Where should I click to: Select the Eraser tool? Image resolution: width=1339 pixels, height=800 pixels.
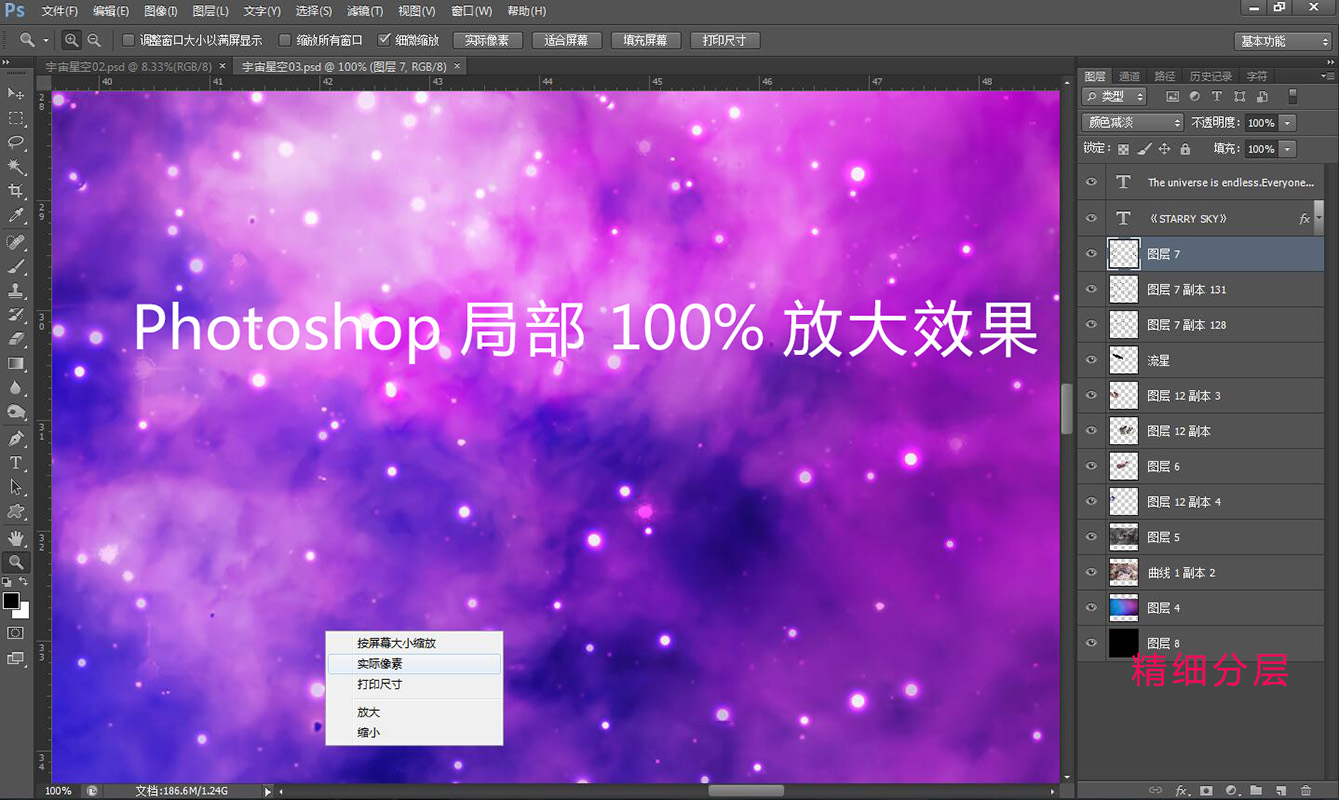pyautogui.click(x=16, y=339)
